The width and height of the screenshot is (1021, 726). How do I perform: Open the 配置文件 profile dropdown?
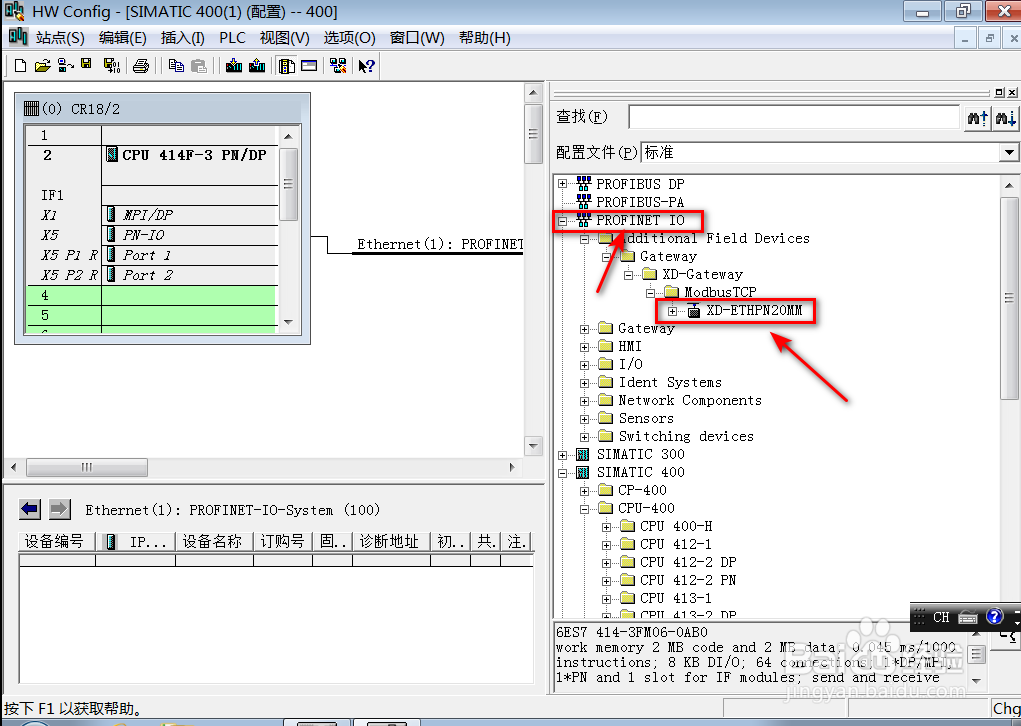[x=1009, y=152]
